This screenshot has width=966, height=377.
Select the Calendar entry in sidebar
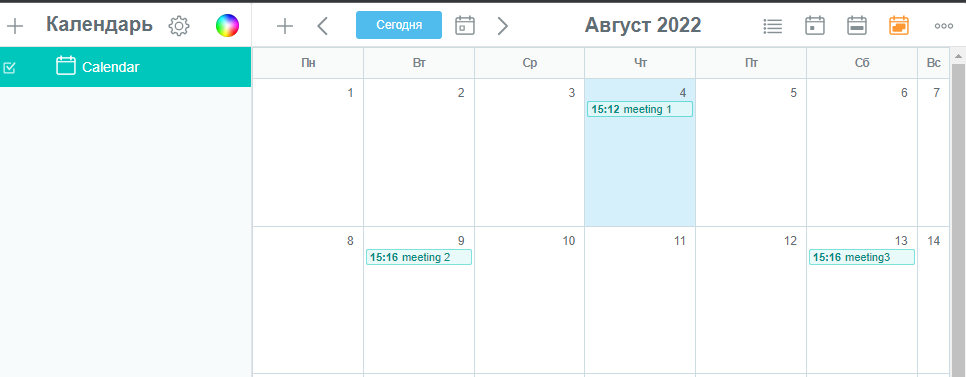coord(126,67)
